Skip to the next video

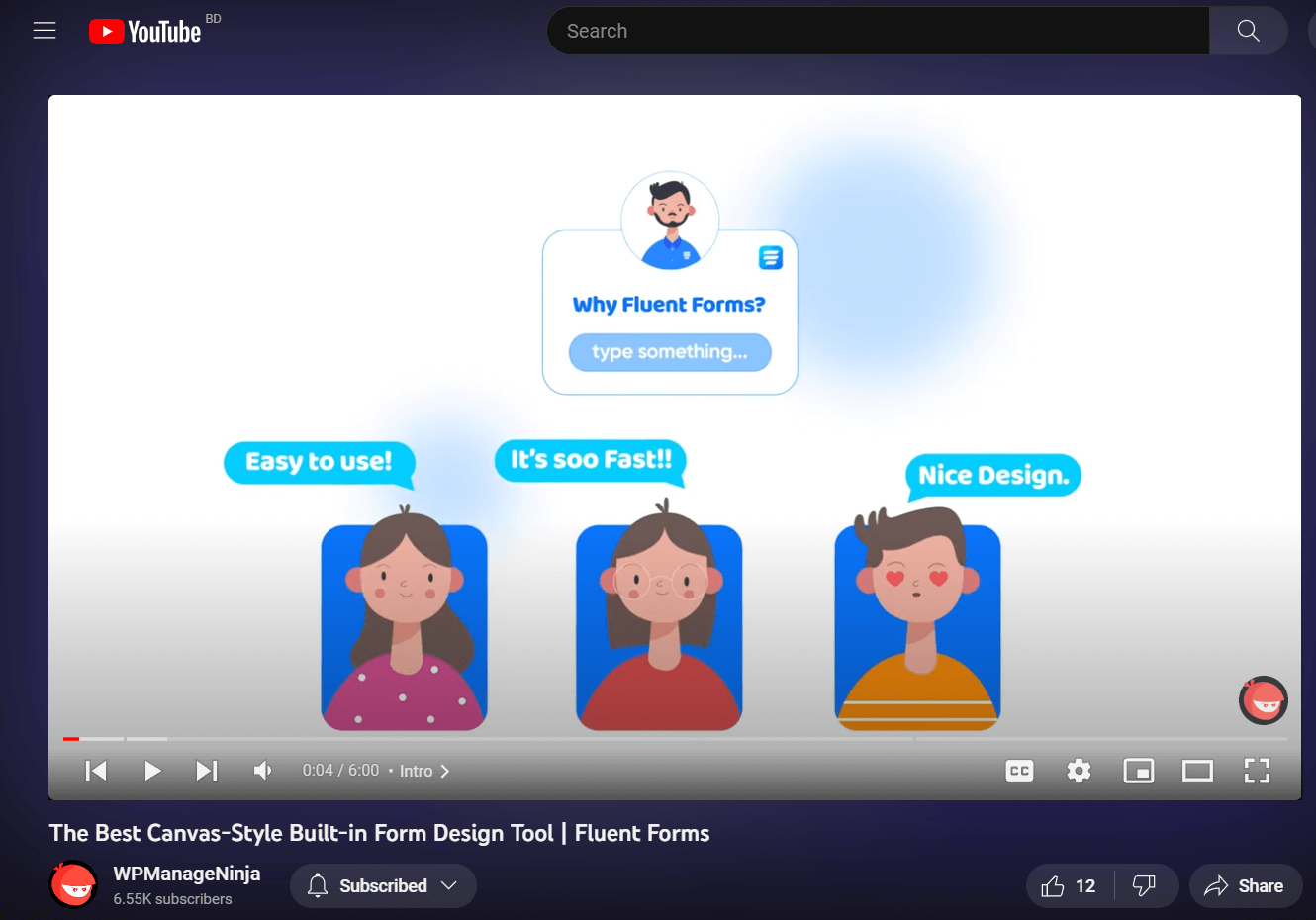(x=207, y=771)
